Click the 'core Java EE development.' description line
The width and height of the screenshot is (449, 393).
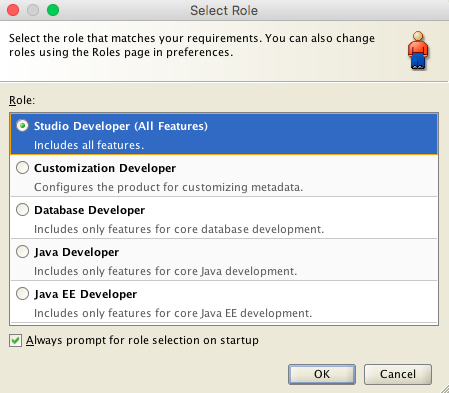pyautogui.click(x=173, y=313)
